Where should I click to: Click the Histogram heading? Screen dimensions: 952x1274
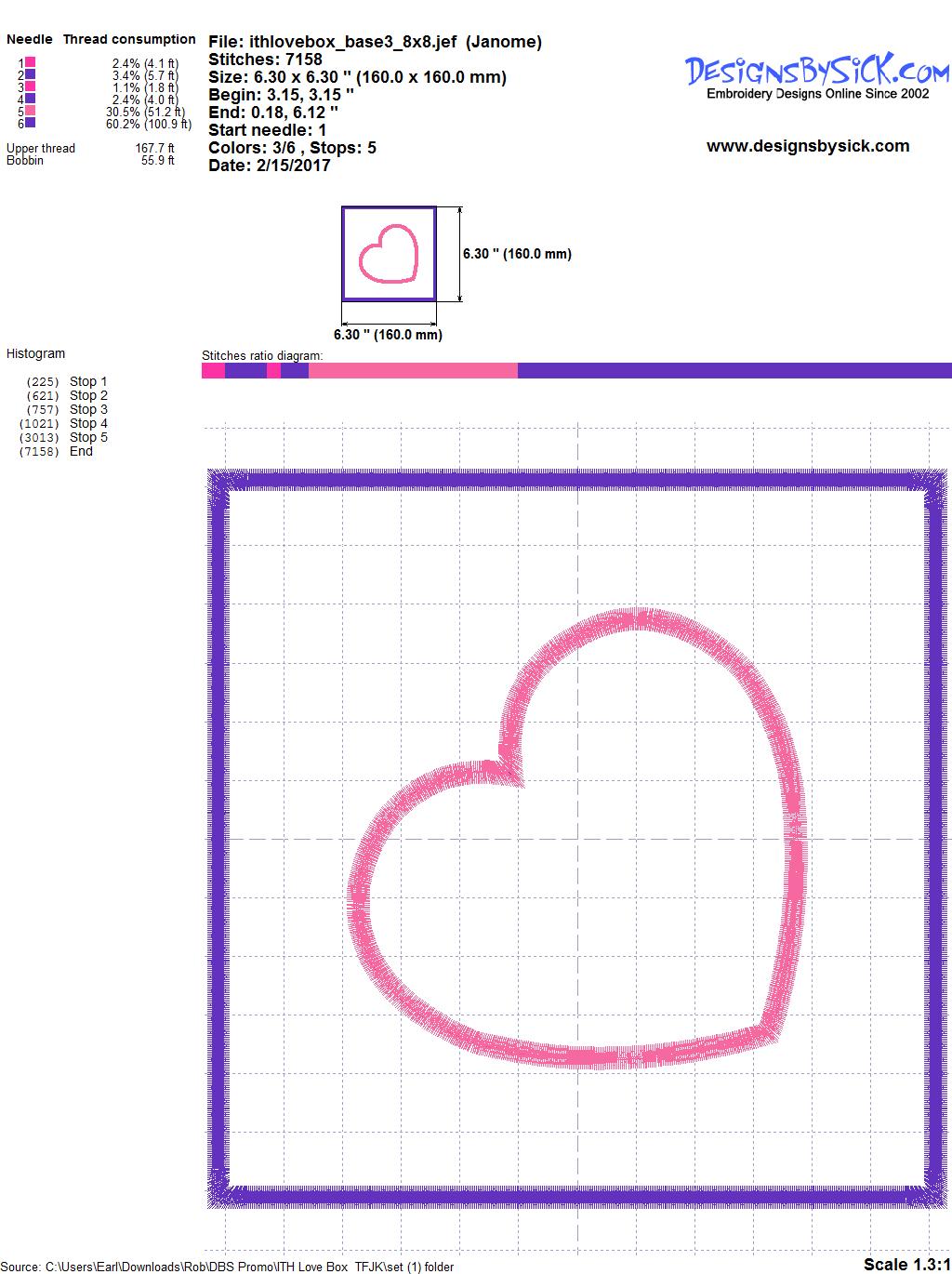click(36, 353)
